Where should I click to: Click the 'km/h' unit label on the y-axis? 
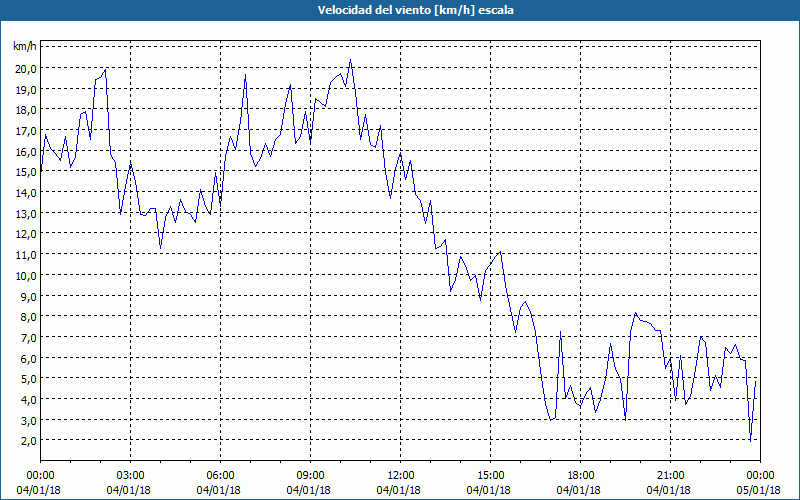[25, 47]
